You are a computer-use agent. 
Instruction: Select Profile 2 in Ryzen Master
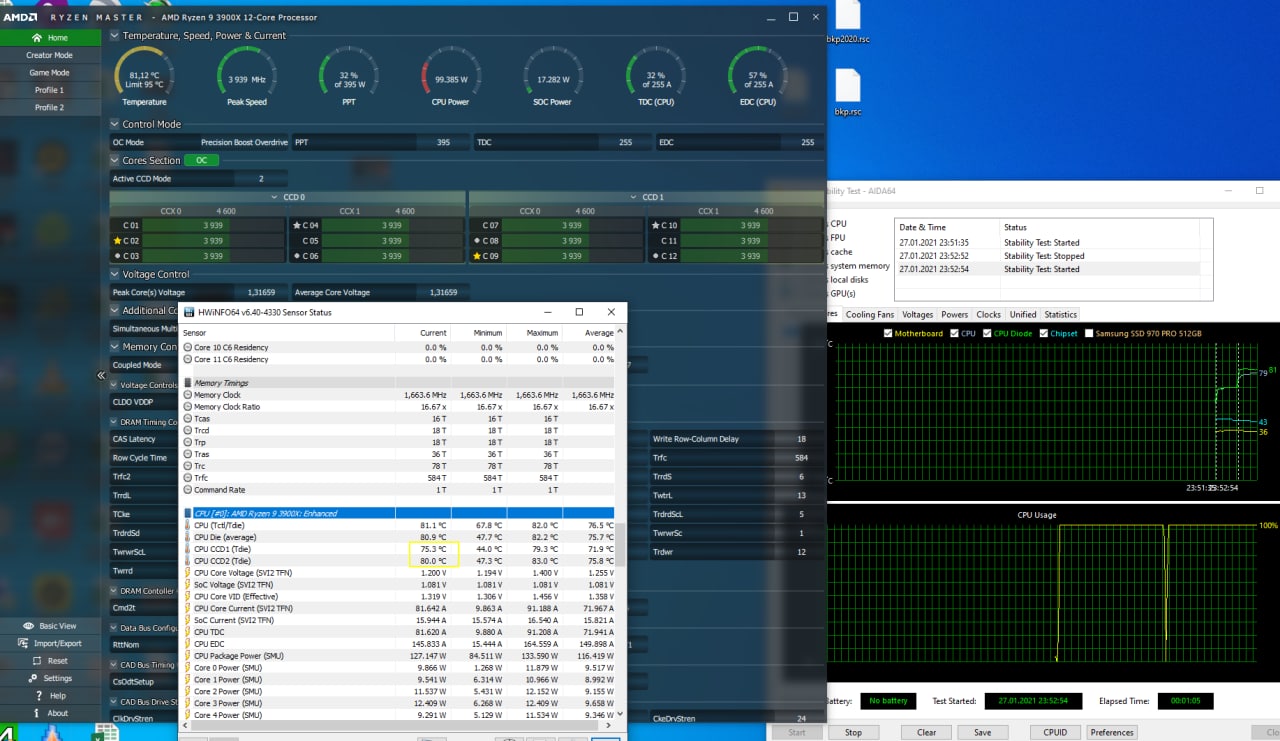click(50, 107)
